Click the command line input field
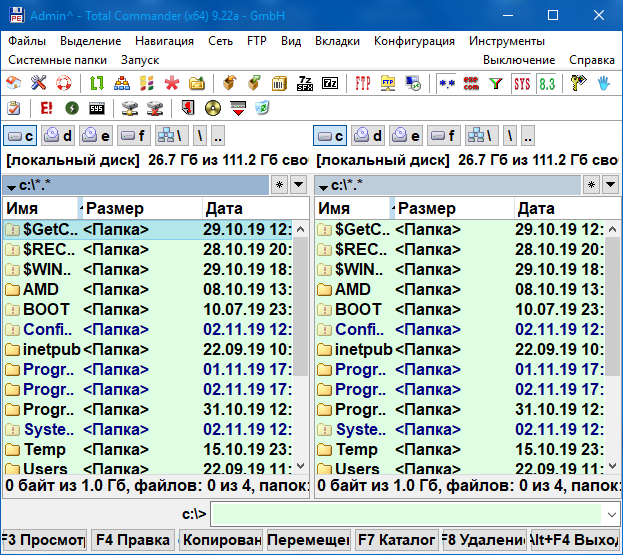The width and height of the screenshot is (623, 555). coord(414,514)
